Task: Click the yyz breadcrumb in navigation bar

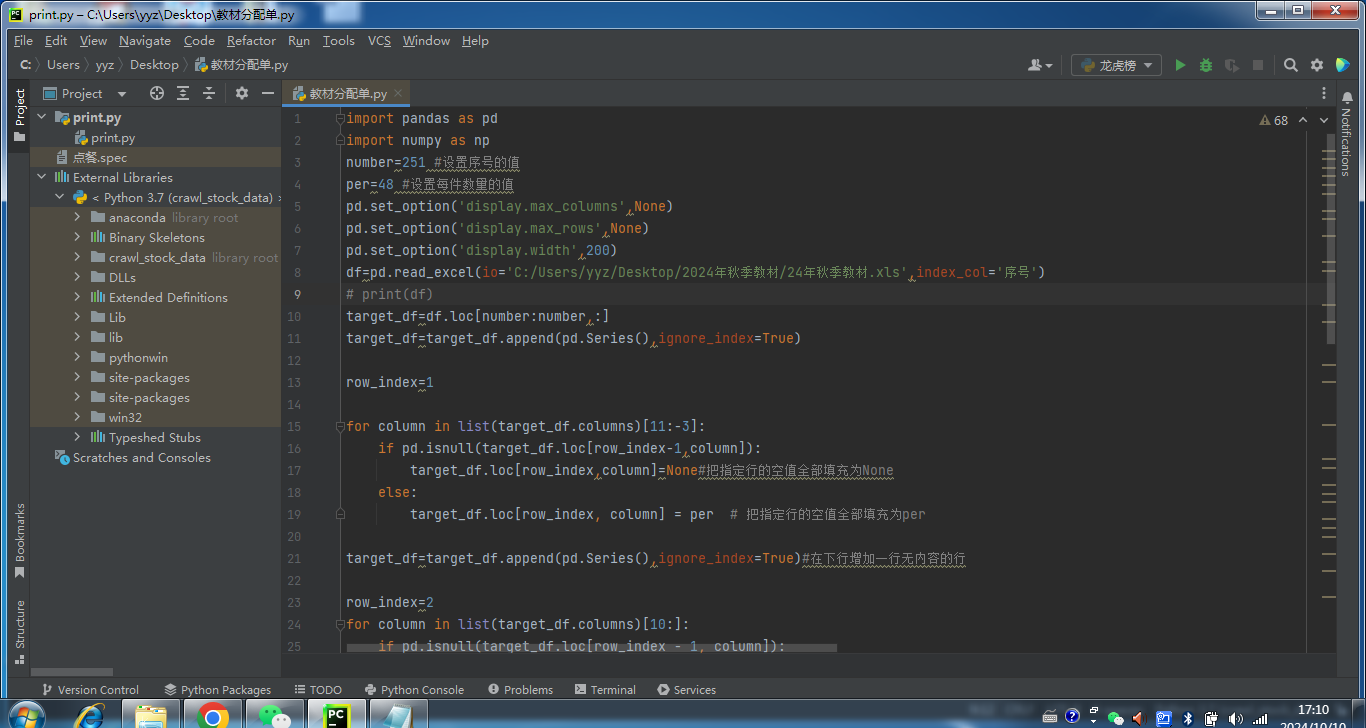Action: [x=105, y=65]
